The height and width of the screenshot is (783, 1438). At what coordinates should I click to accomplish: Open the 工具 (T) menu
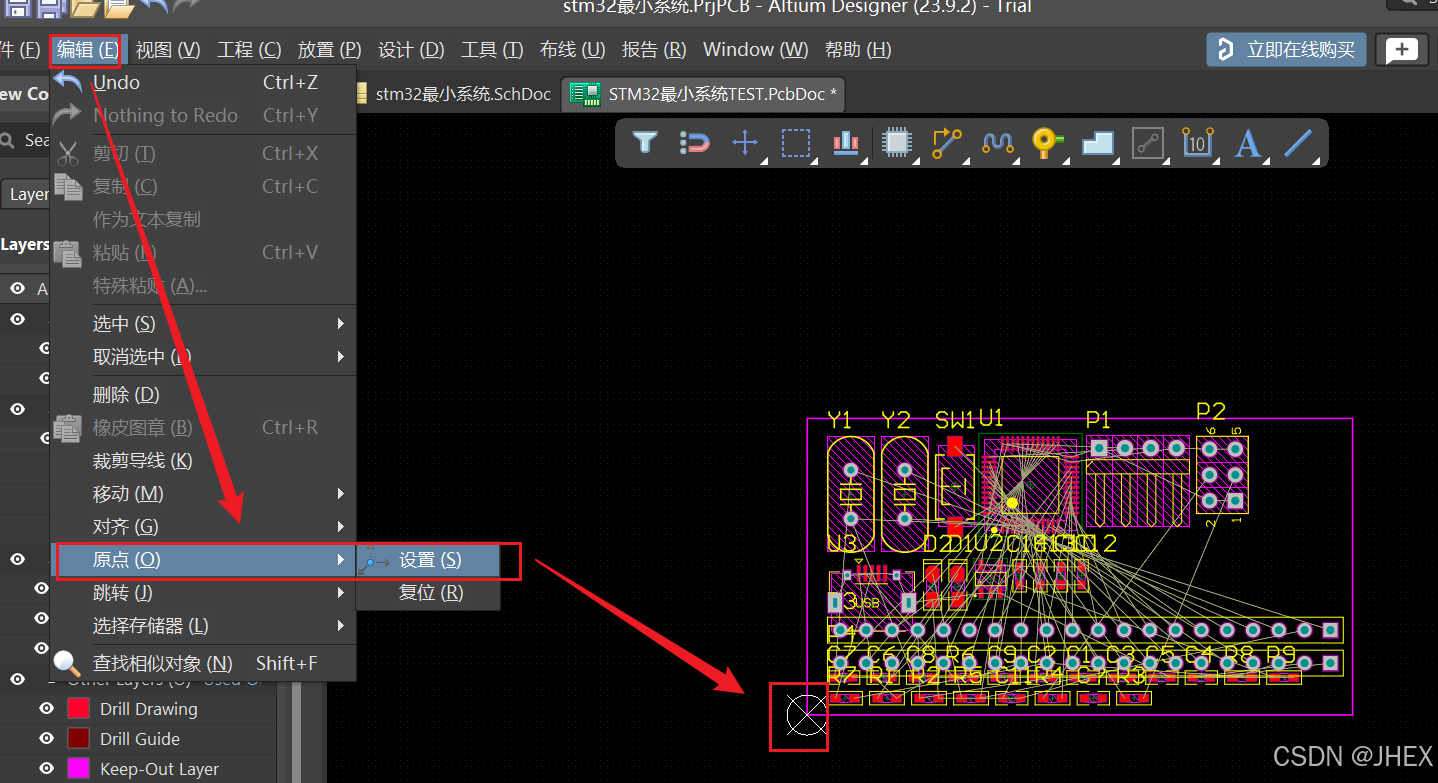pos(492,49)
